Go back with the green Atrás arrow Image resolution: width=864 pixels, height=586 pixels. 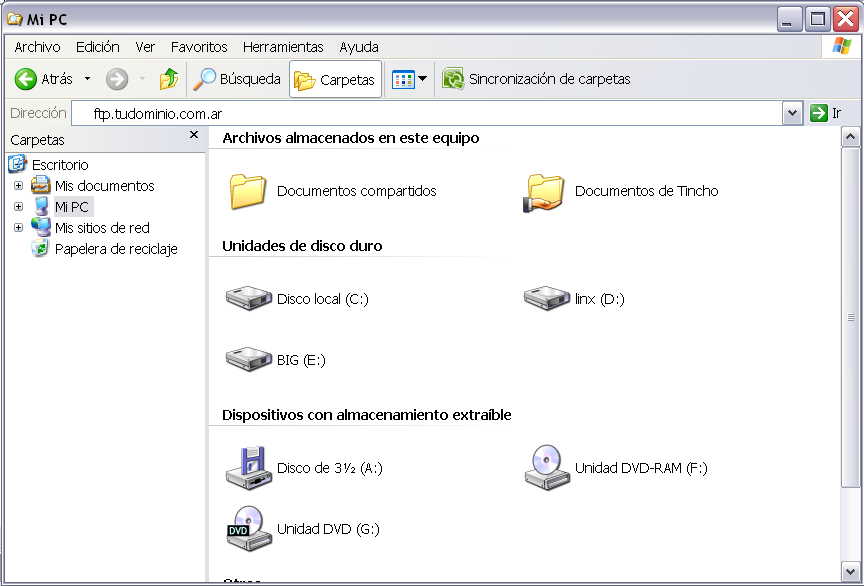[44, 79]
